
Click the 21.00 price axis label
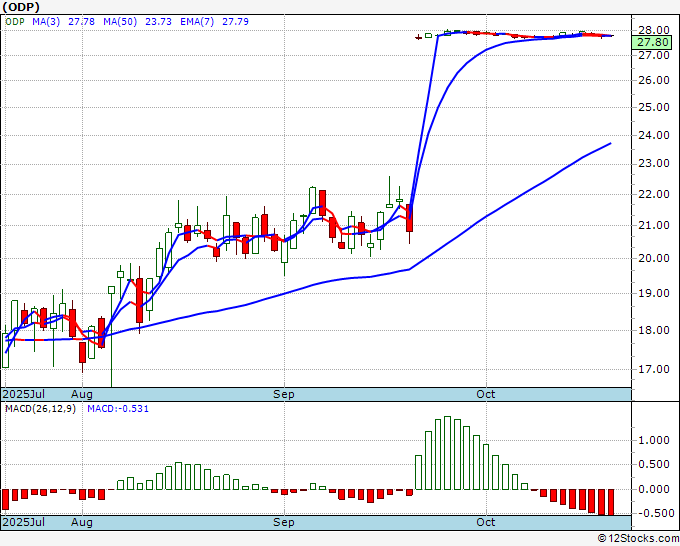pyautogui.click(x=654, y=225)
